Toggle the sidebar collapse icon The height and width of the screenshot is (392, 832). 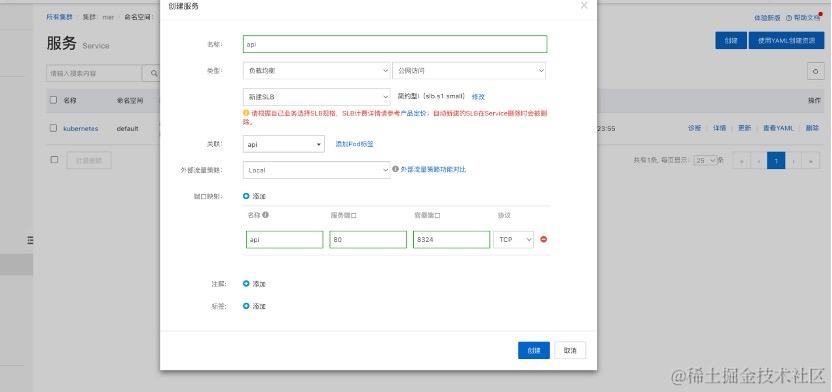click(30, 240)
